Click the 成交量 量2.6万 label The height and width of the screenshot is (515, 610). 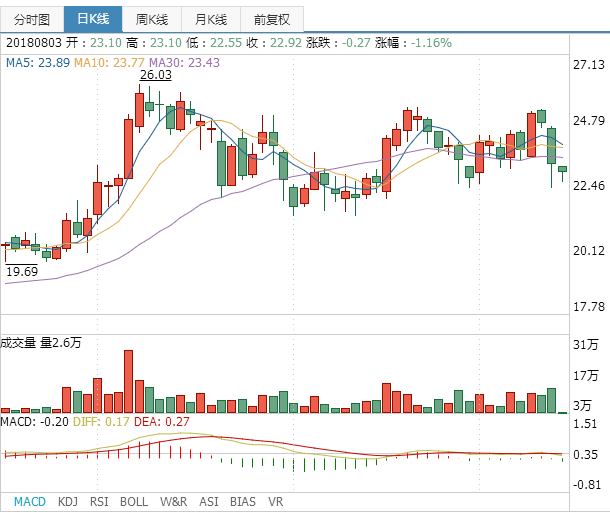coord(41,343)
